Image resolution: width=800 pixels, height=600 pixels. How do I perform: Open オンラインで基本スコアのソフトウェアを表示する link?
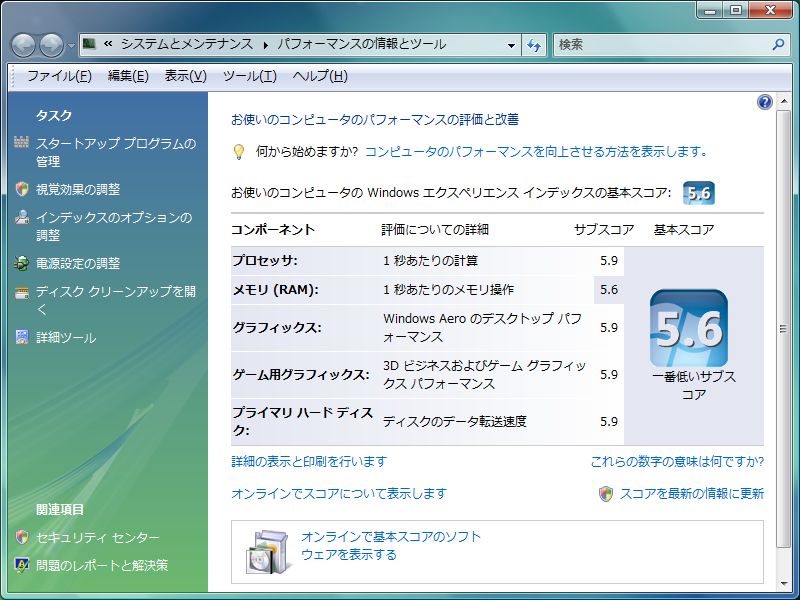pos(391,545)
